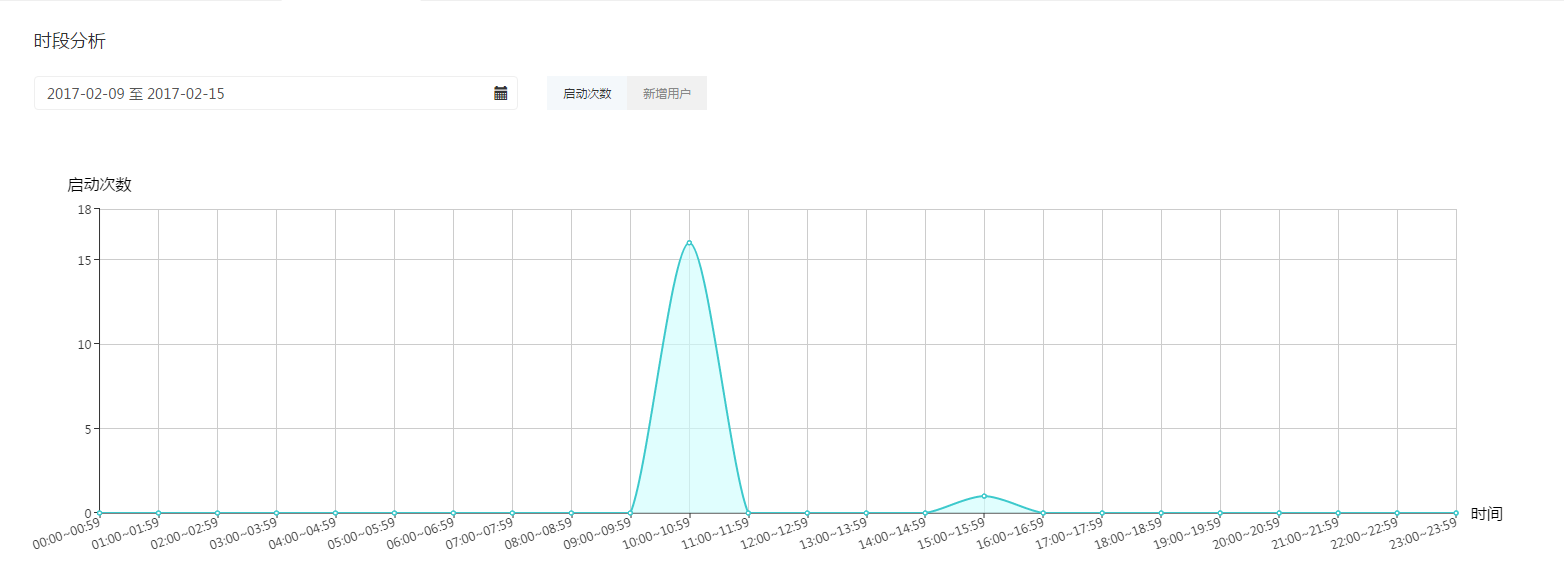Viewport: 1564px width, 567px height.
Task: Click the data point at 09:00~09:59
Action: click(630, 513)
